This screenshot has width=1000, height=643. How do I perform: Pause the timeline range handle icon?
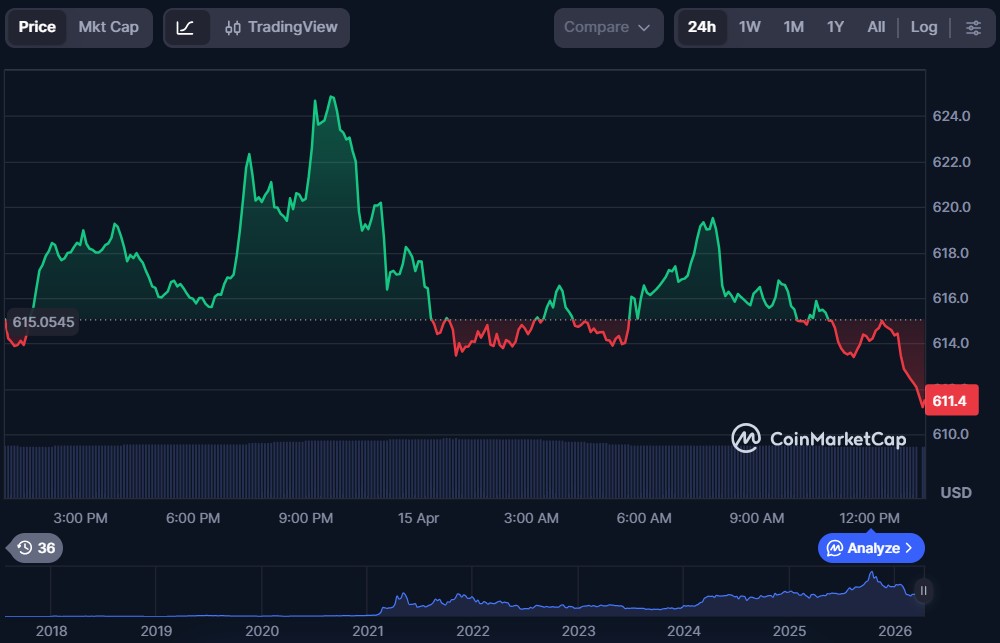[923, 591]
